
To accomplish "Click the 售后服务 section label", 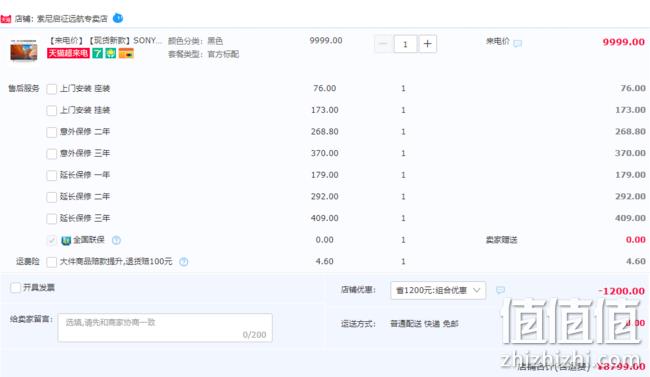I will pyautogui.click(x=24, y=88).
